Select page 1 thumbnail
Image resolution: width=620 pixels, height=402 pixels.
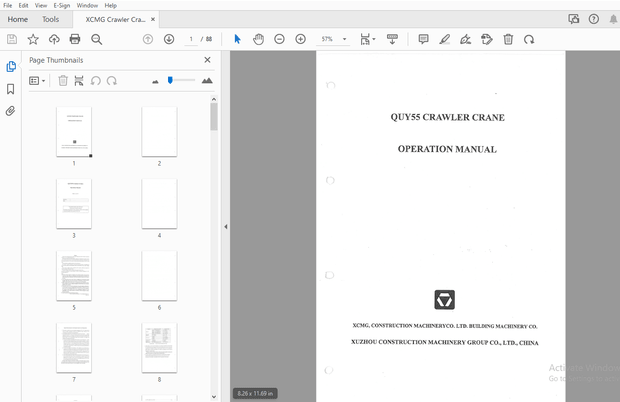click(x=74, y=132)
